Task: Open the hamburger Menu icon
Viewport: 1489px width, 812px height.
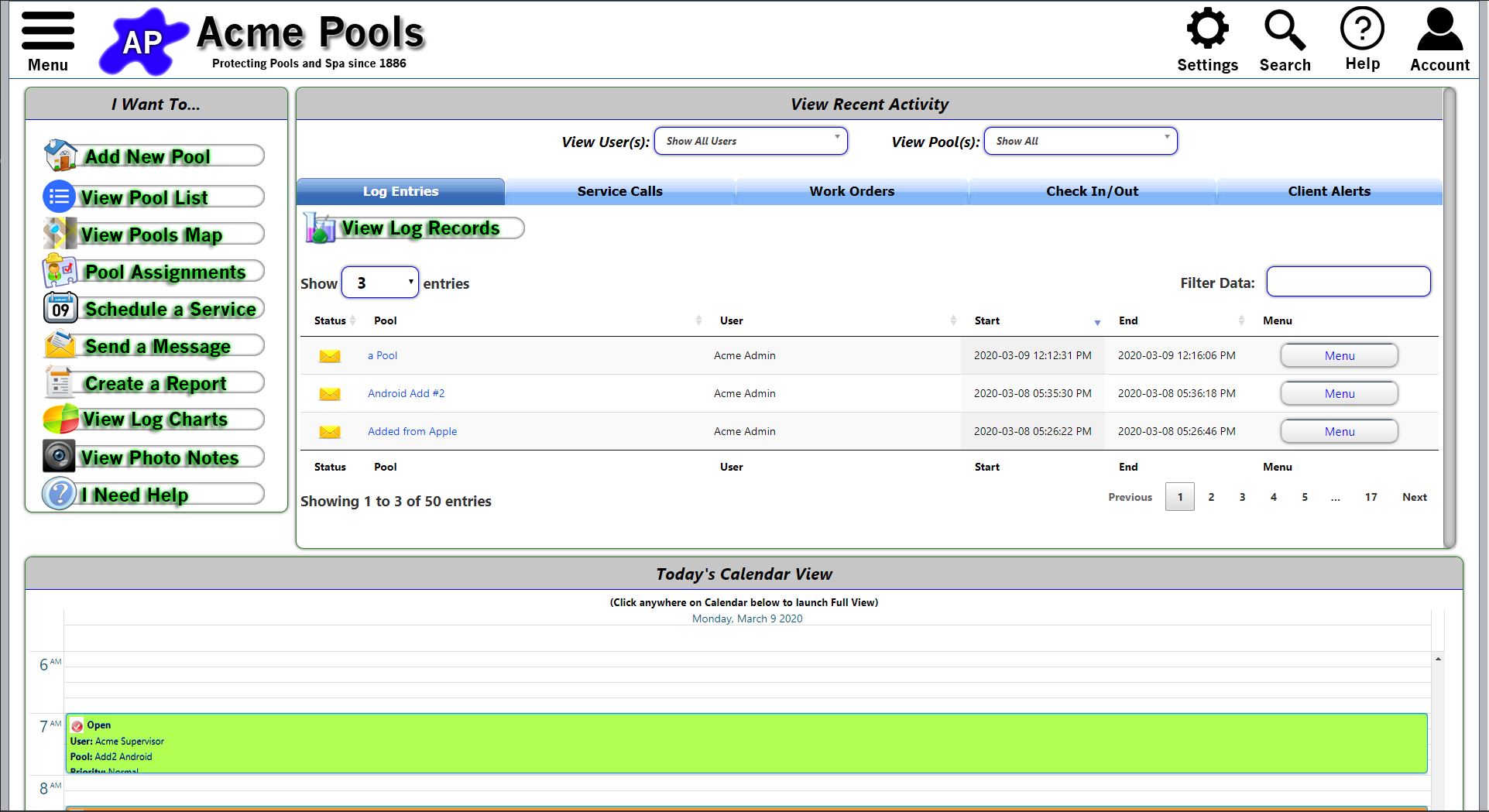Action: click(x=48, y=33)
